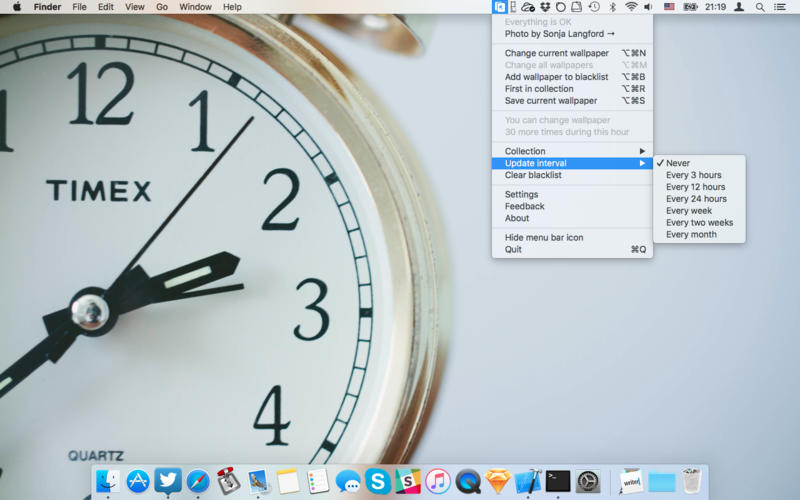This screenshot has height=500, width=800.
Task: Open the wallpaper app Settings
Action: click(x=521, y=195)
